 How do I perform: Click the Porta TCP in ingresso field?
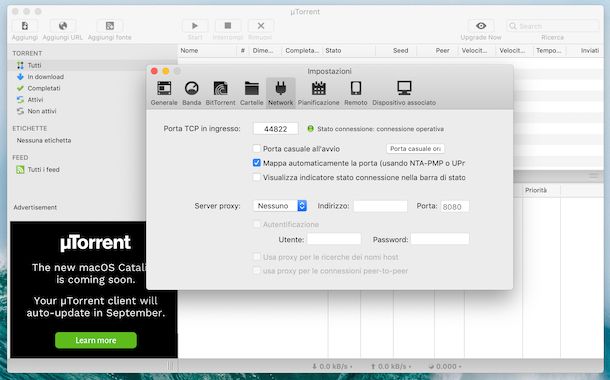[275, 129]
